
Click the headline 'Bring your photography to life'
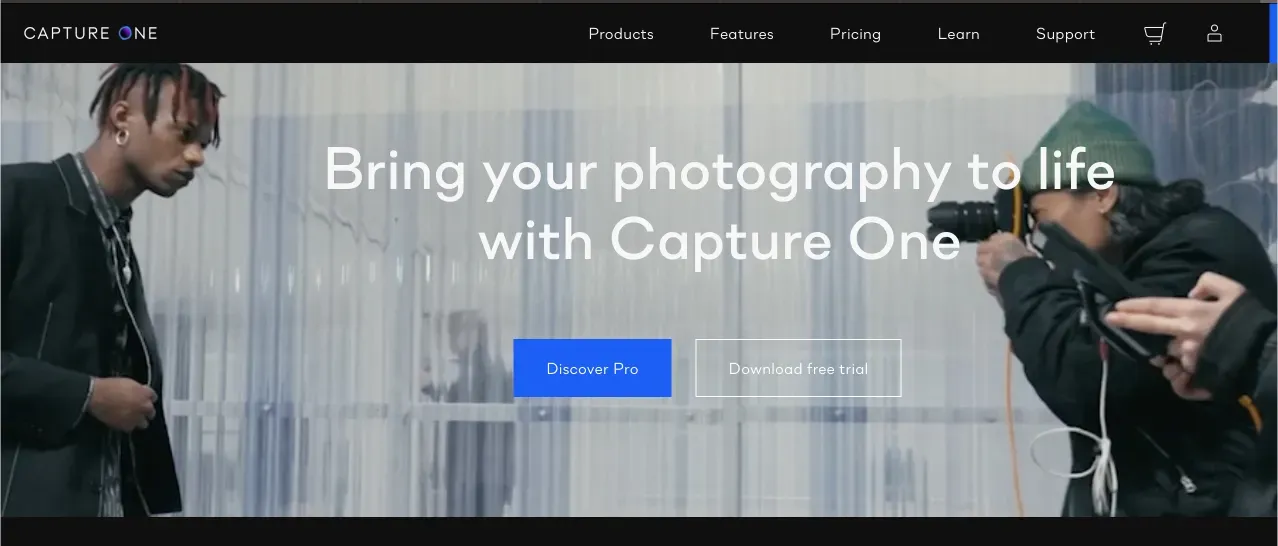(x=720, y=170)
